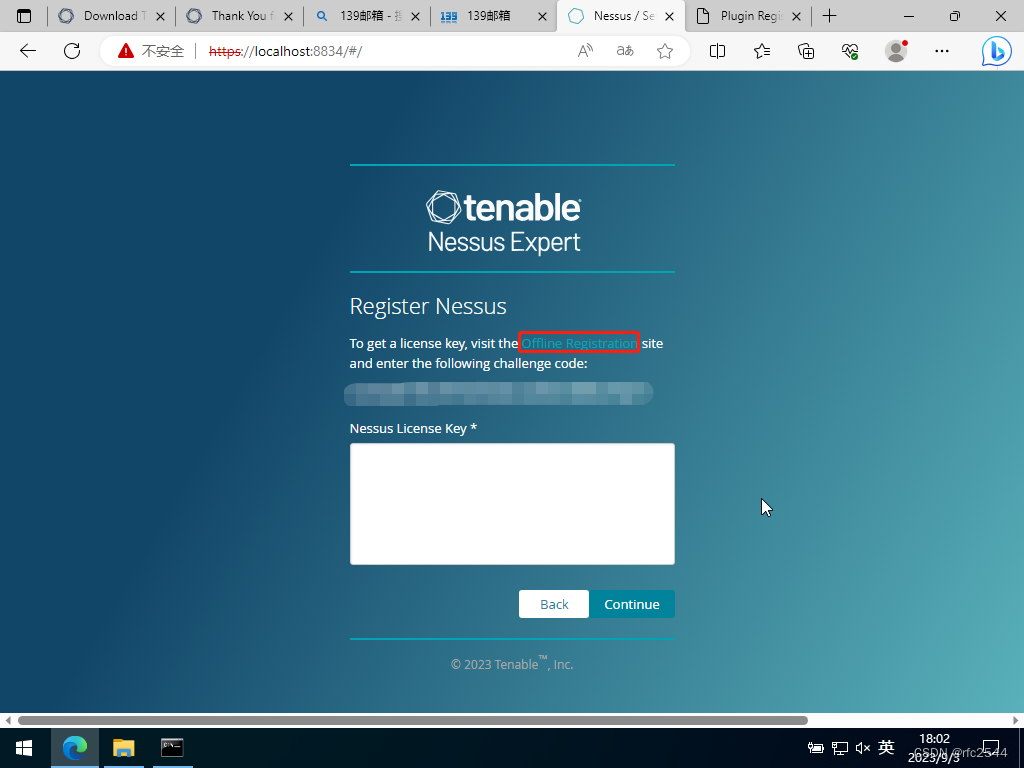Click the Back button
The height and width of the screenshot is (768, 1024).
coord(554,604)
